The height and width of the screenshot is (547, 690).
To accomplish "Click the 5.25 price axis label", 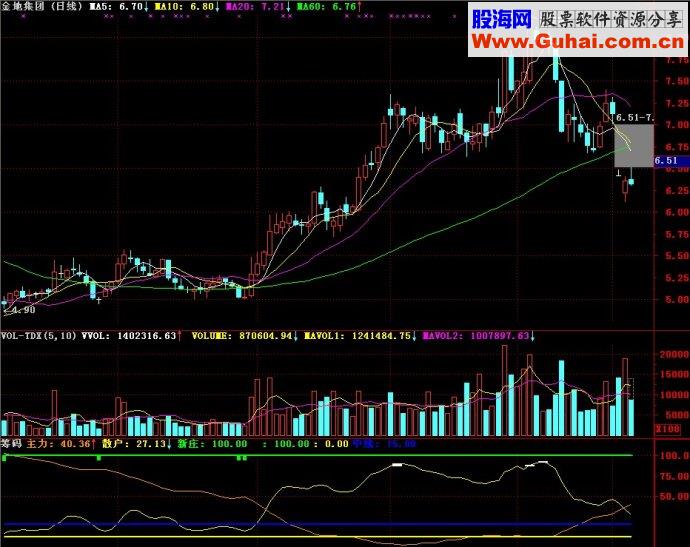I will click(x=677, y=278).
